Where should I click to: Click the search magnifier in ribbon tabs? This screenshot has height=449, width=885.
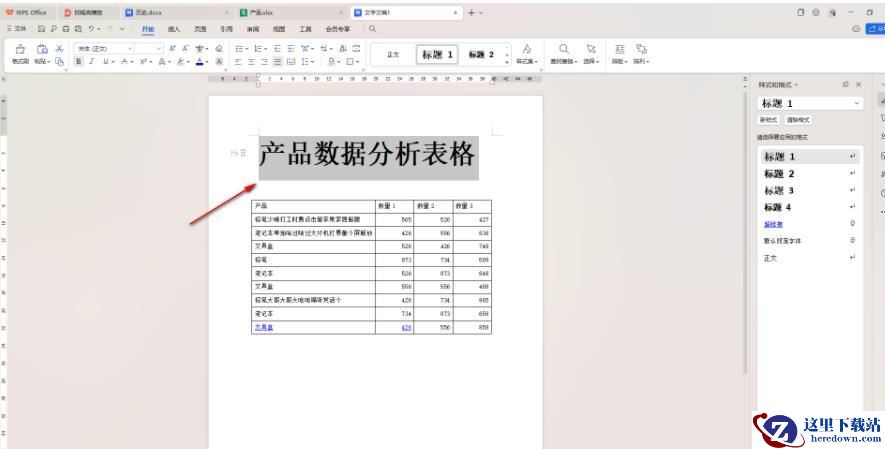tap(372, 29)
